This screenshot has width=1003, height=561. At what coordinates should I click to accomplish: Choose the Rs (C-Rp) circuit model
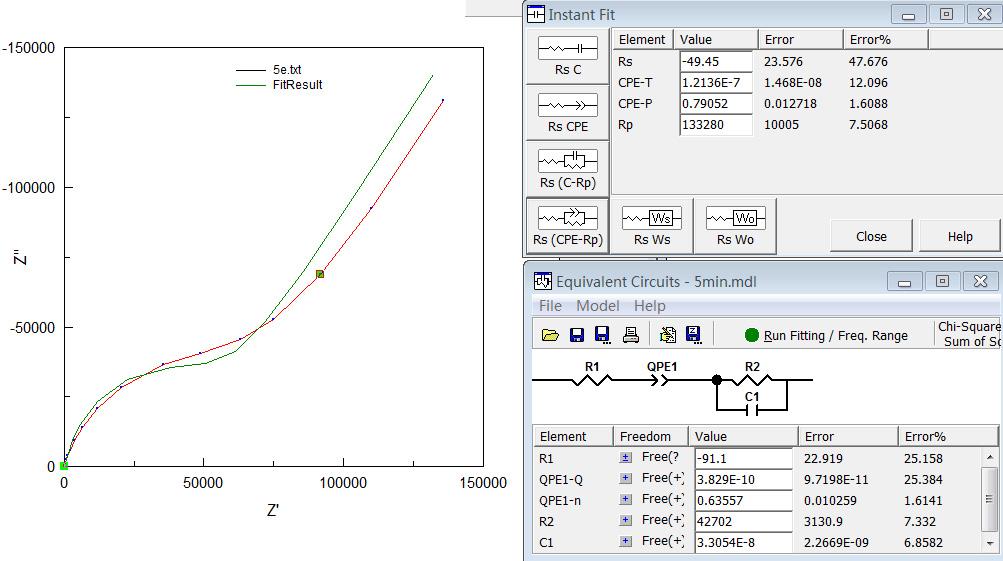[567, 169]
